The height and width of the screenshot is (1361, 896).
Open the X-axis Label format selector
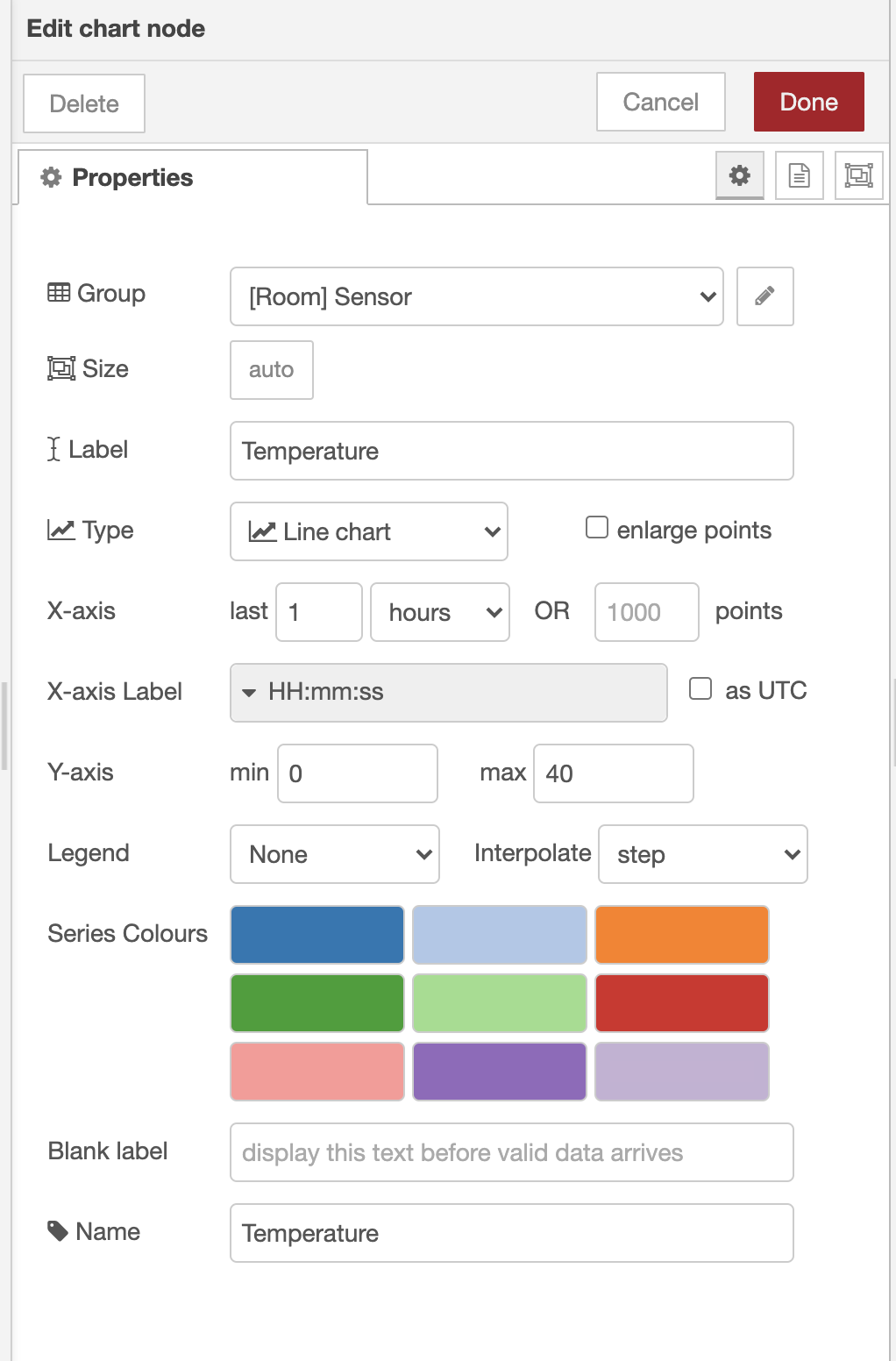click(448, 693)
